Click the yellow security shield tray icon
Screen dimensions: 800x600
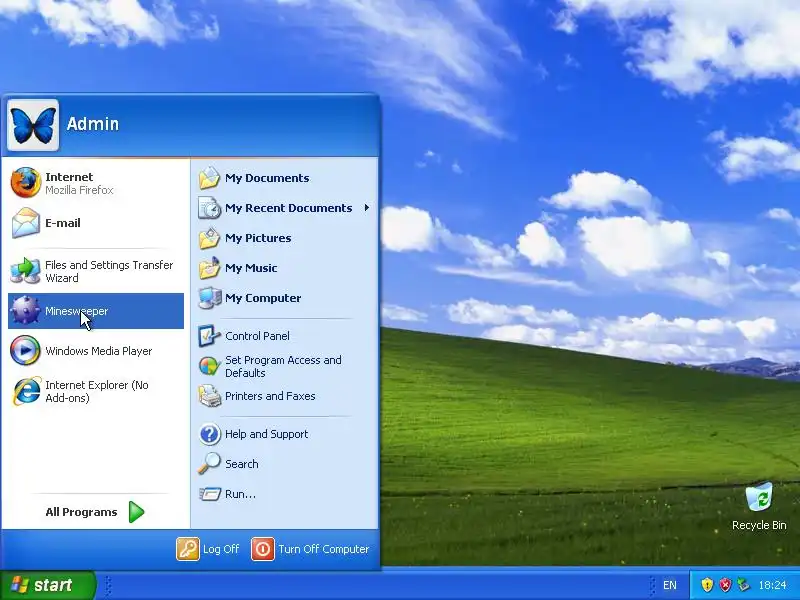coord(707,585)
